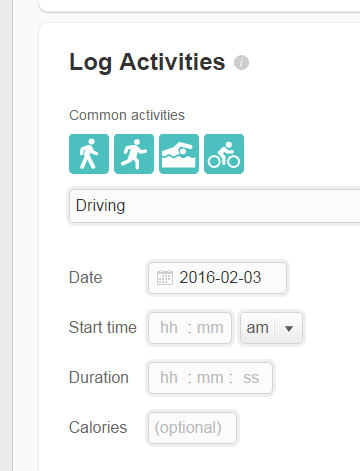The width and height of the screenshot is (360, 471).
Task: Choose the Swimming activity icon
Action: [x=179, y=154]
